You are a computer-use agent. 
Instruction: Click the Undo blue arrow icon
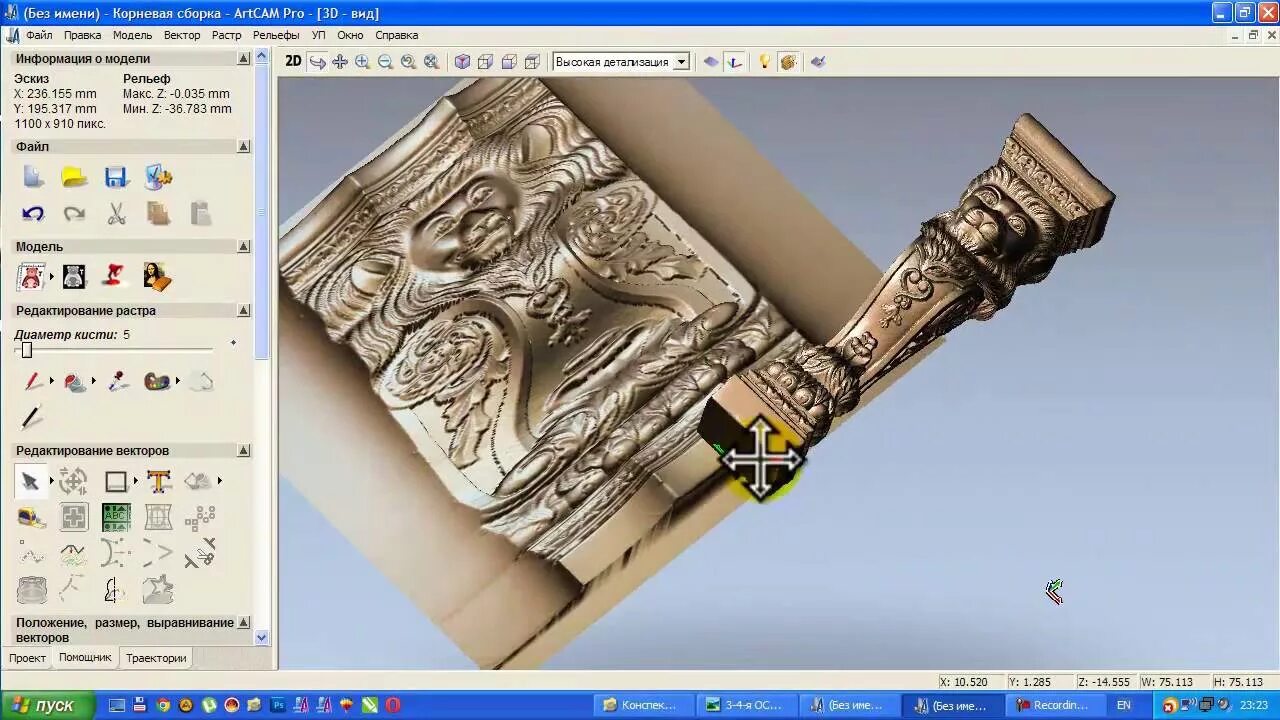tap(33, 213)
